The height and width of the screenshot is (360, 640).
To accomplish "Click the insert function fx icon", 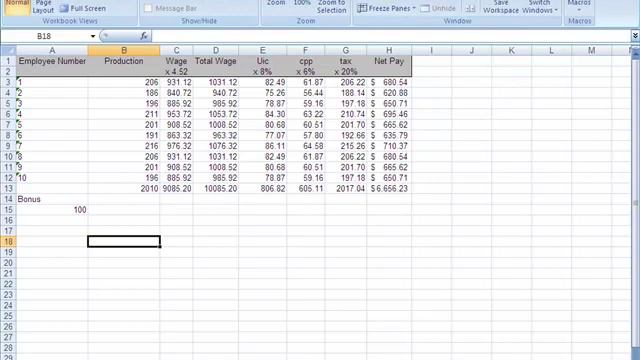I will click(x=144, y=36).
